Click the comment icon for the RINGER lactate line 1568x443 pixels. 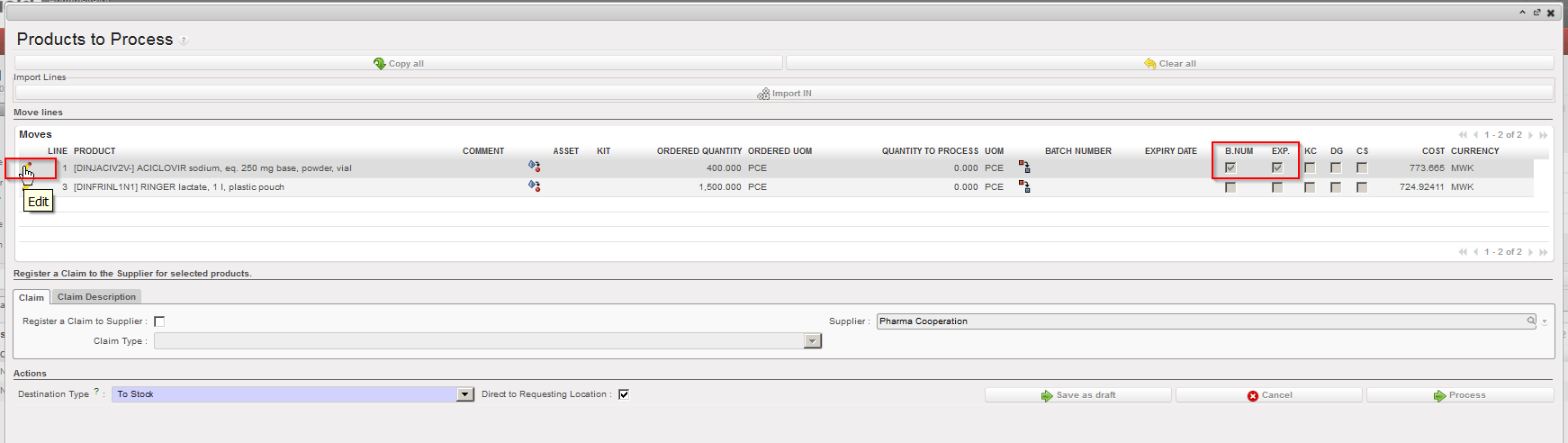tap(534, 186)
